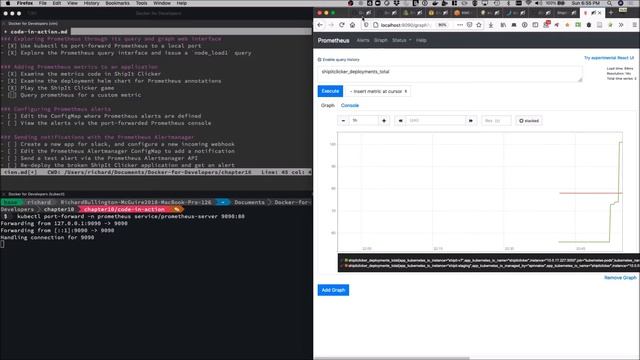Open Pocket save icon in URL bar
Image resolution: width=640 pixels, height=360 pixels.
pyautogui.click(x=469, y=25)
